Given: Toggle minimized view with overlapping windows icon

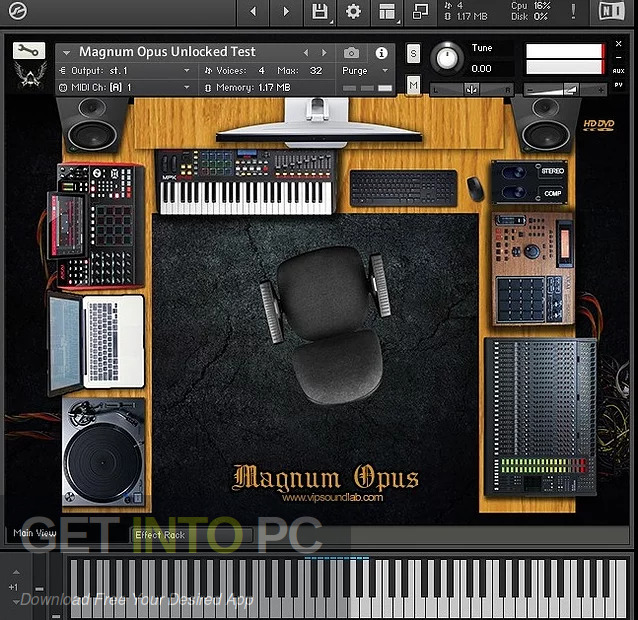Looking at the screenshot, I should click(x=420, y=11).
